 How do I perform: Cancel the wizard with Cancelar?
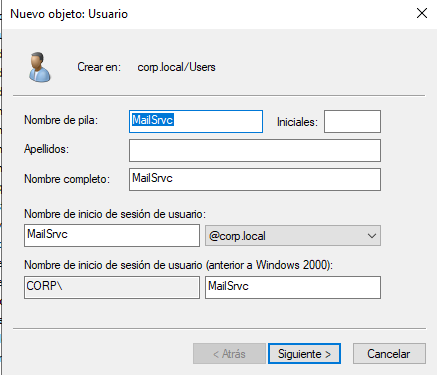tap(389, 354)
